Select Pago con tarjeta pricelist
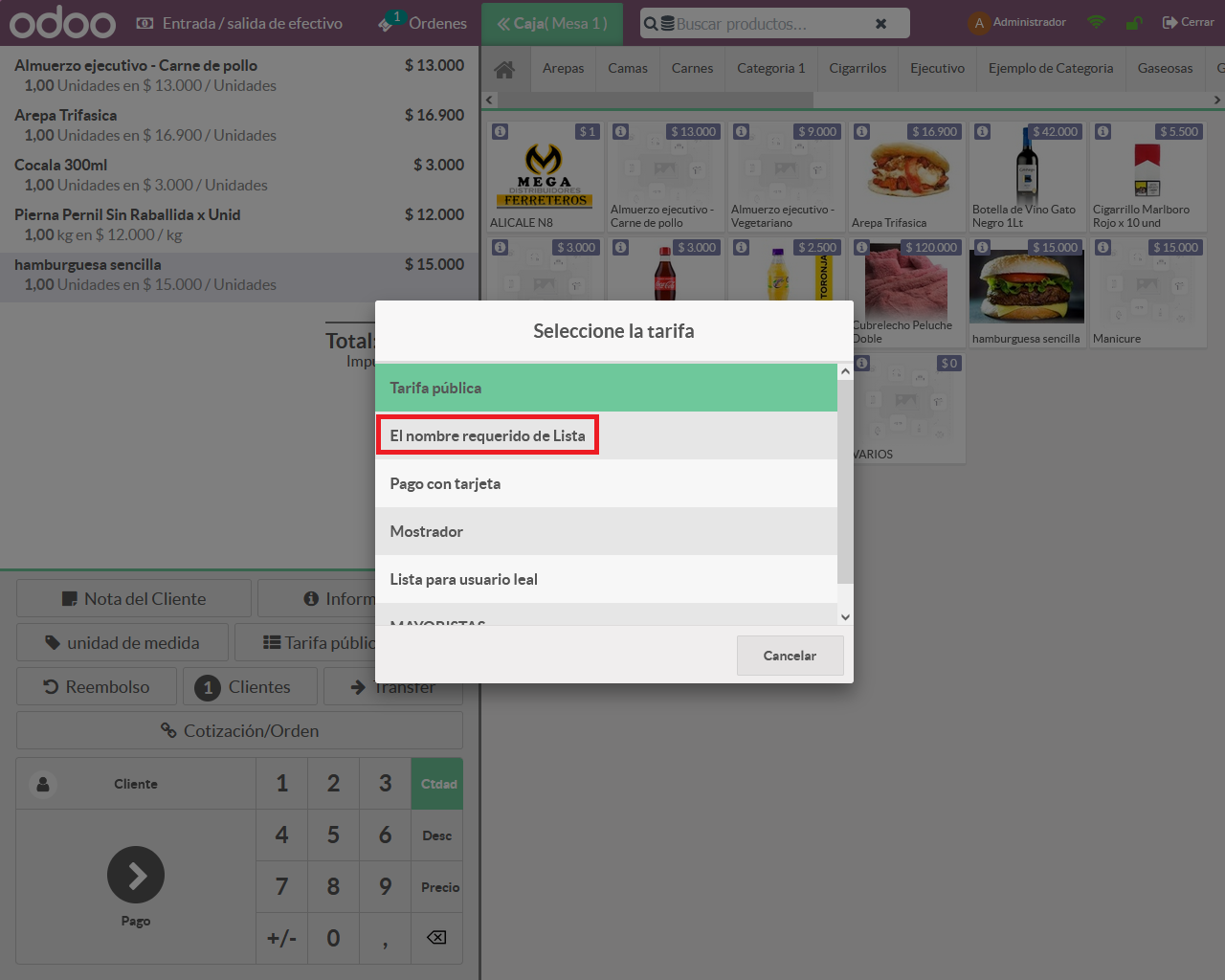This screenshot has width=1225, height=980. (x=606, y=483)
